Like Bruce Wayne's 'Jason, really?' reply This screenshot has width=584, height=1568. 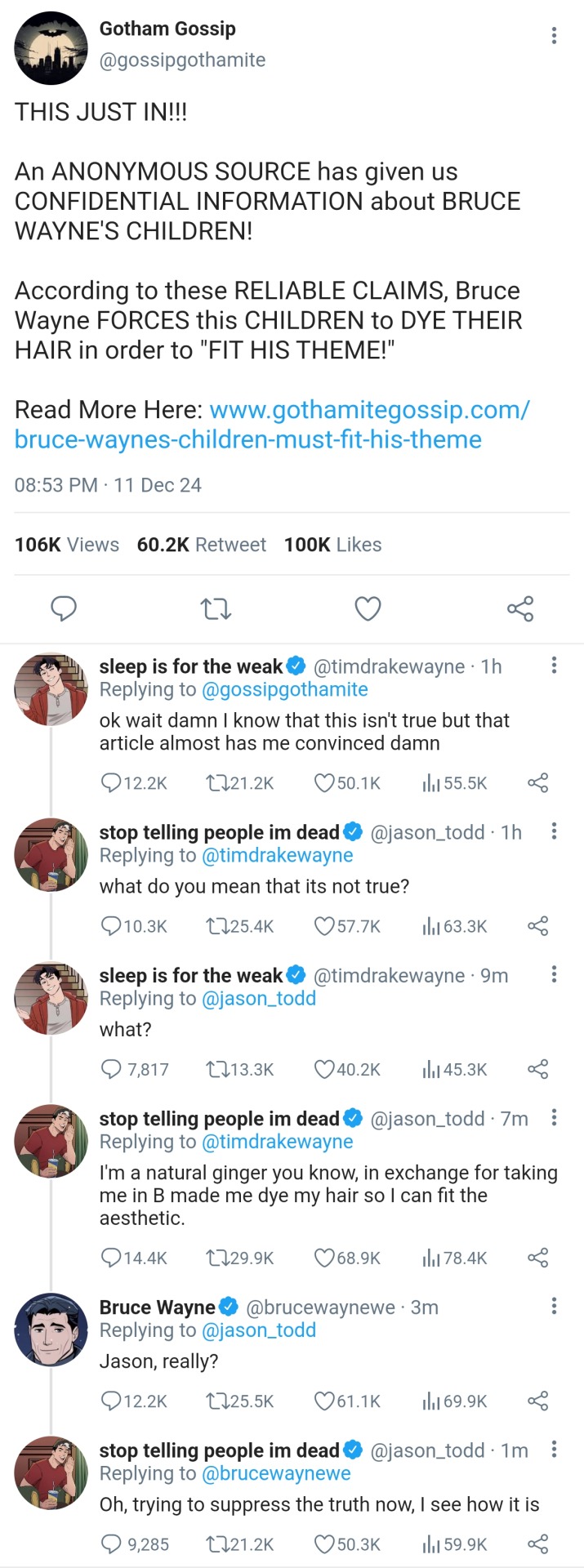[324, 1401]
